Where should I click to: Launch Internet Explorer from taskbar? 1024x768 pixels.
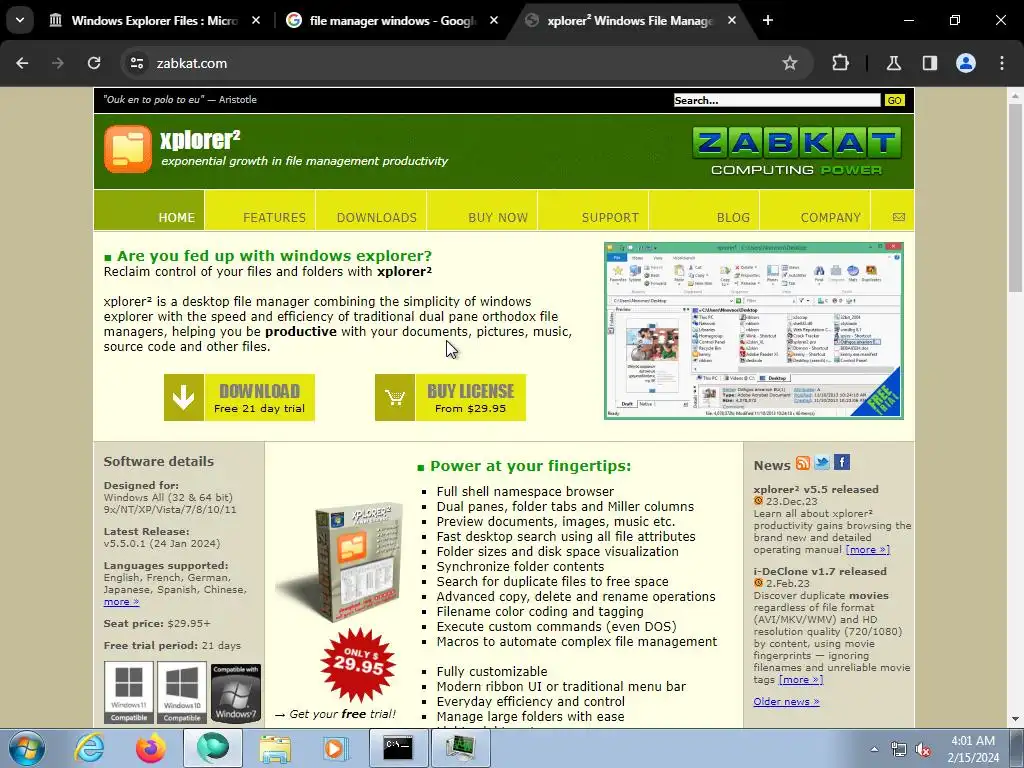(89, 748)
